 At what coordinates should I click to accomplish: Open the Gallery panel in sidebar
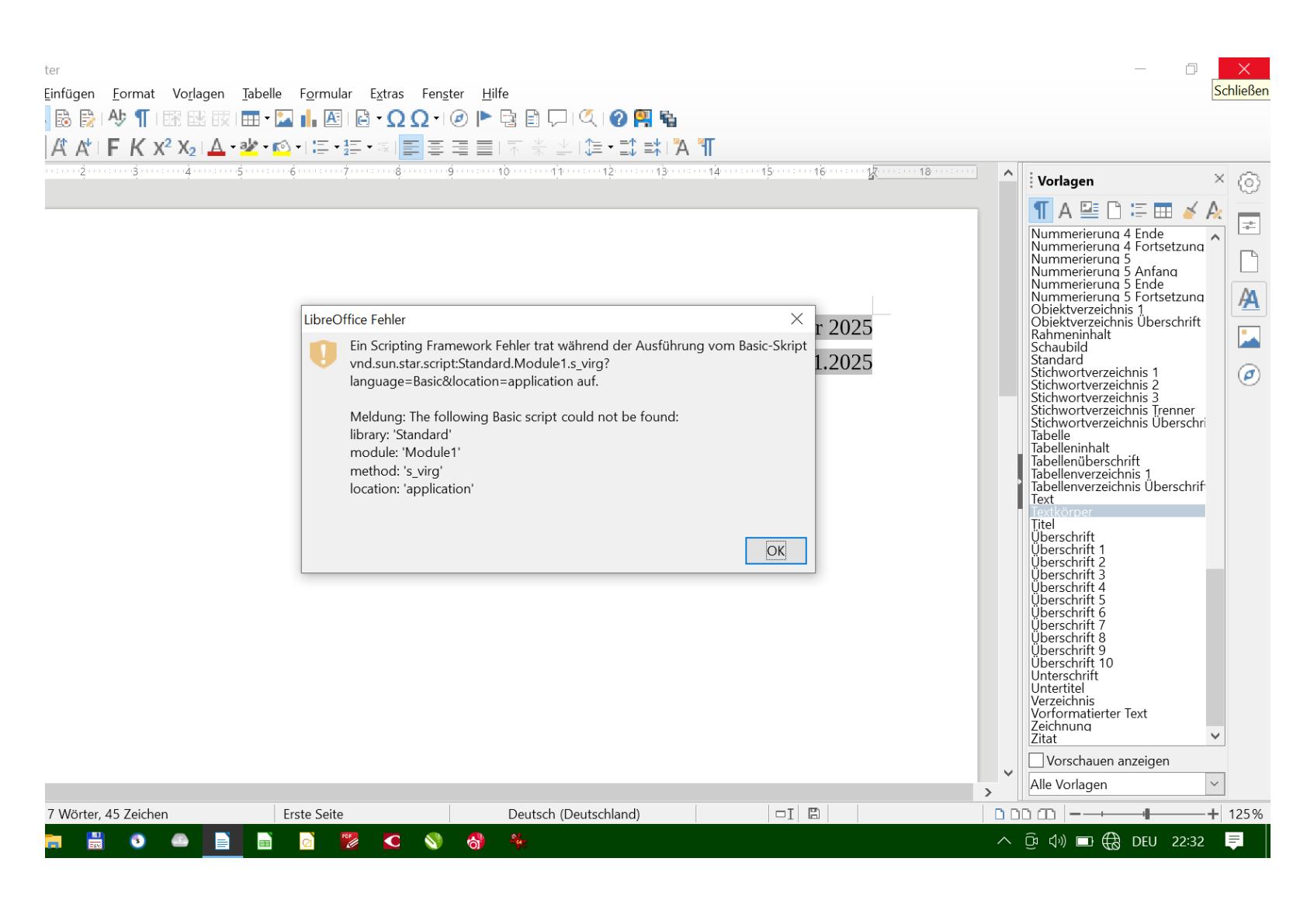[1249, 337]
